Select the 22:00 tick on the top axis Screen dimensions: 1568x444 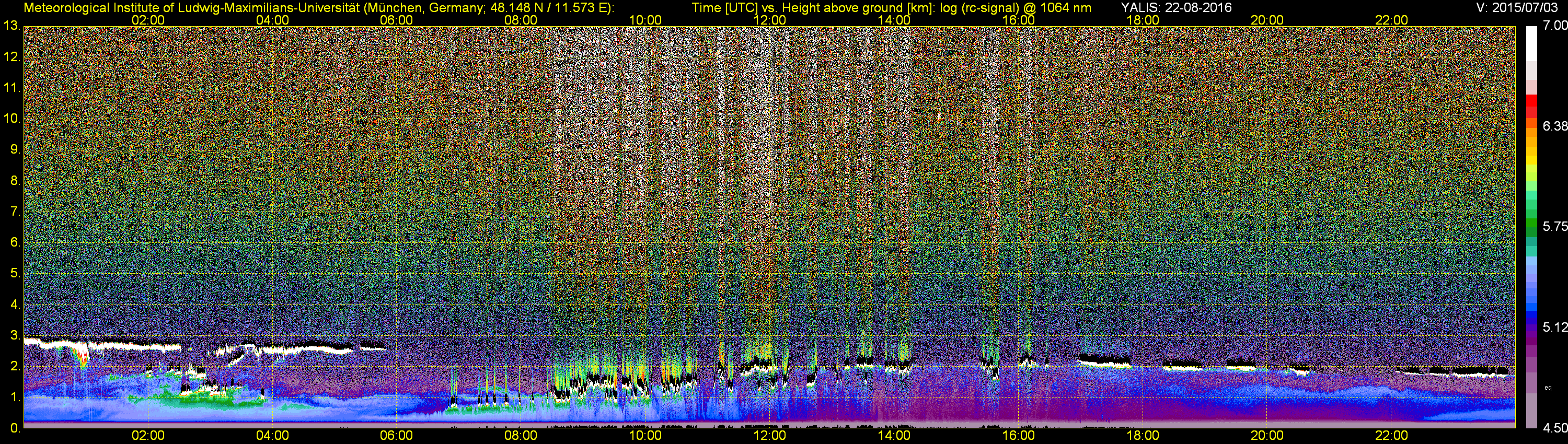1391,20
